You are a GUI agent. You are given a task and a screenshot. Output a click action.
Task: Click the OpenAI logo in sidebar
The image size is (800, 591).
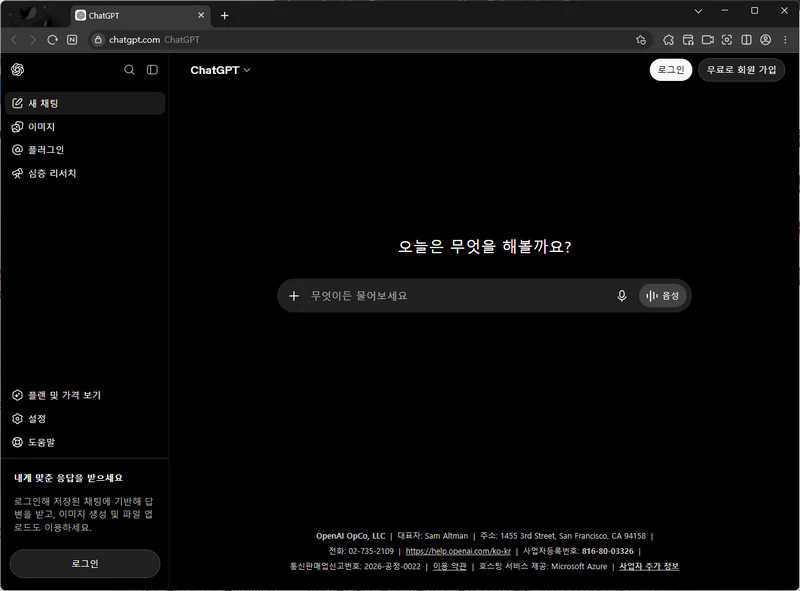(17, 69)
